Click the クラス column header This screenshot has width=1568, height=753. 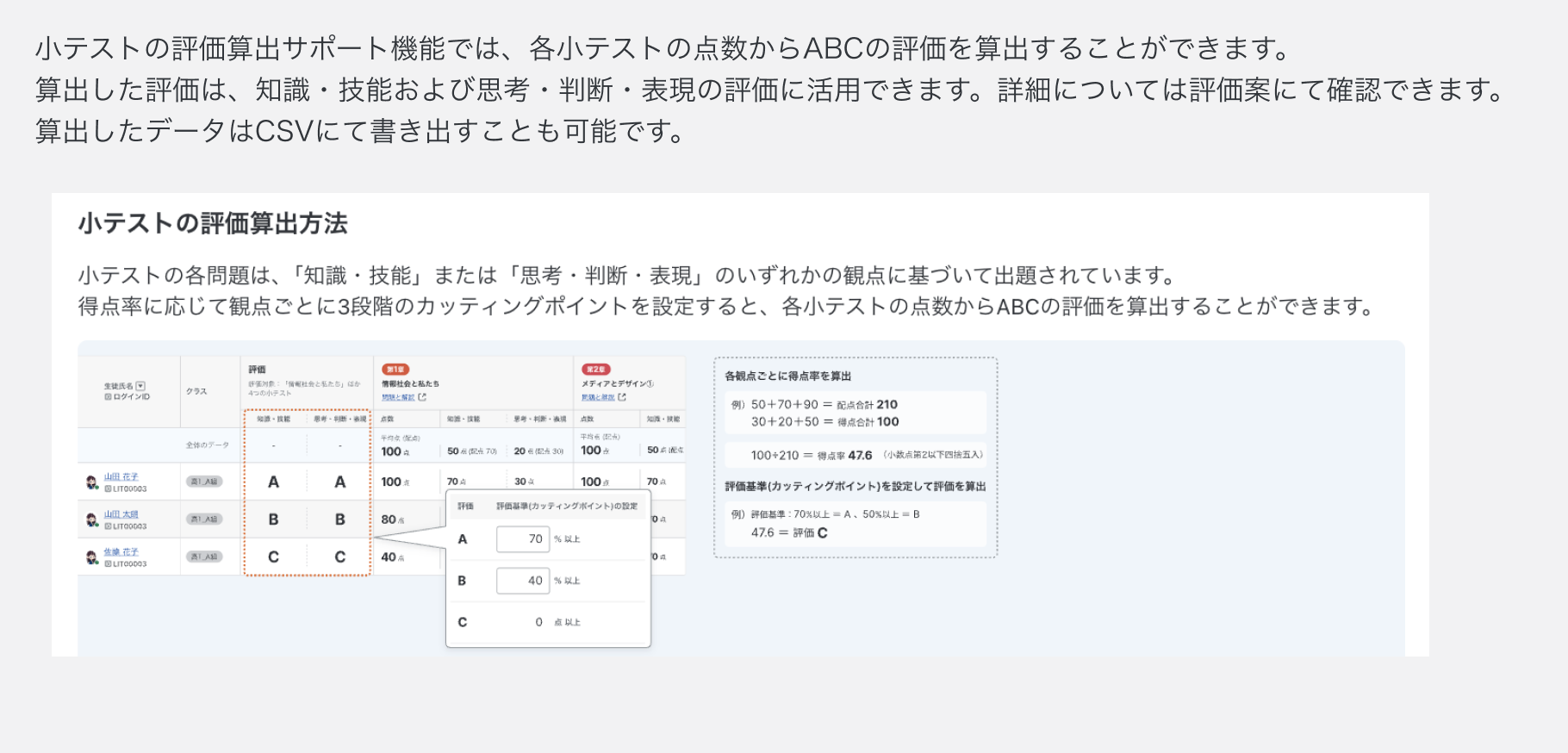click(196, 391)
